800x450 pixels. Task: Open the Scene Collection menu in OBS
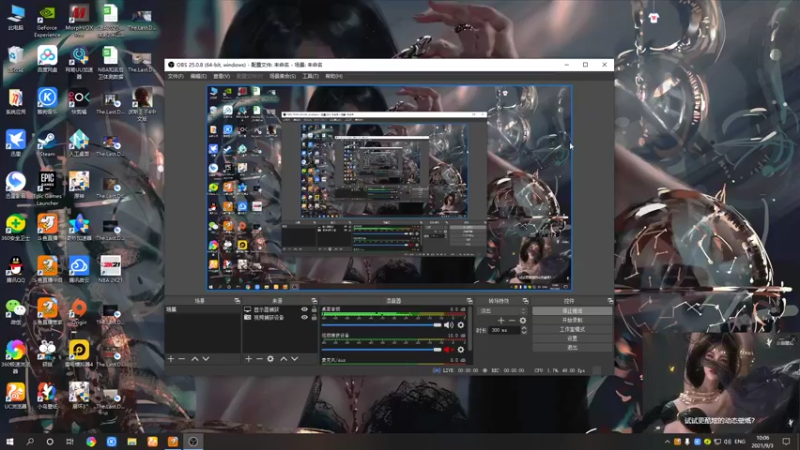click(x=283, y=76)
